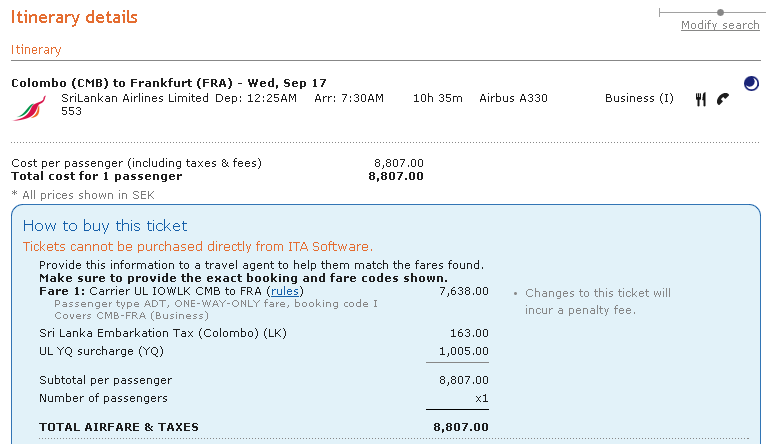Click the Itinerary details heading
The height and width of the screenshot is (444, 766).
tap(75, 18)
